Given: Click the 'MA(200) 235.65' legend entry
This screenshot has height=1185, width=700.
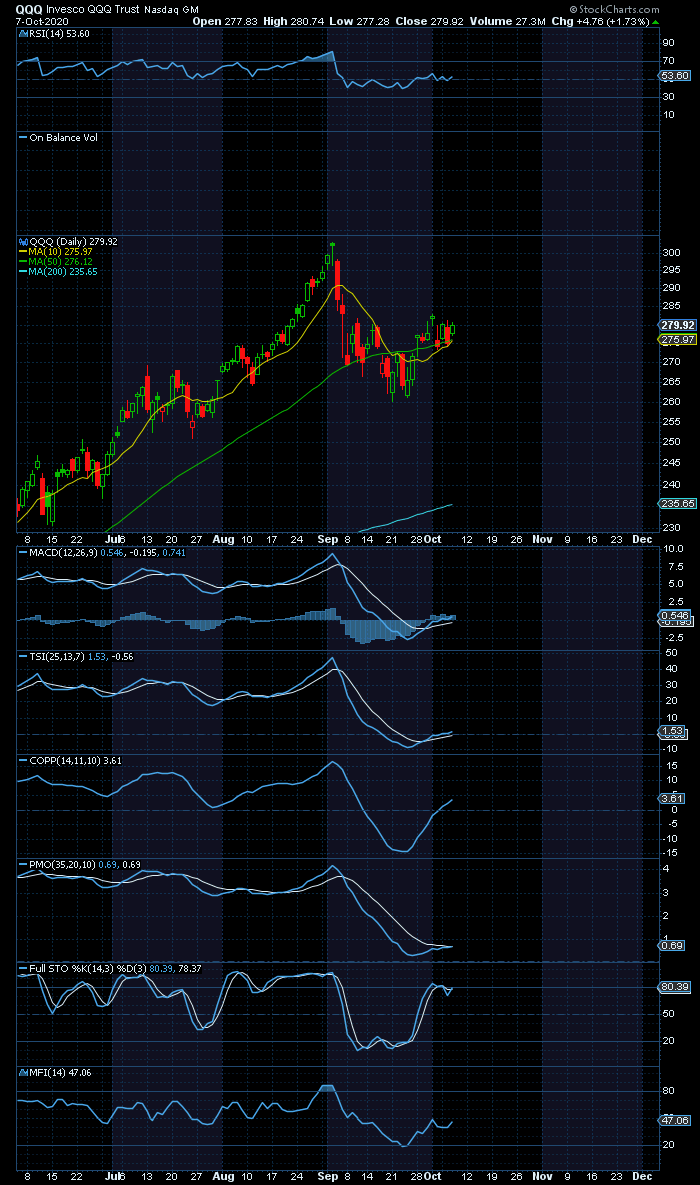Looking at the screenshot, I should tap(63, 271).
